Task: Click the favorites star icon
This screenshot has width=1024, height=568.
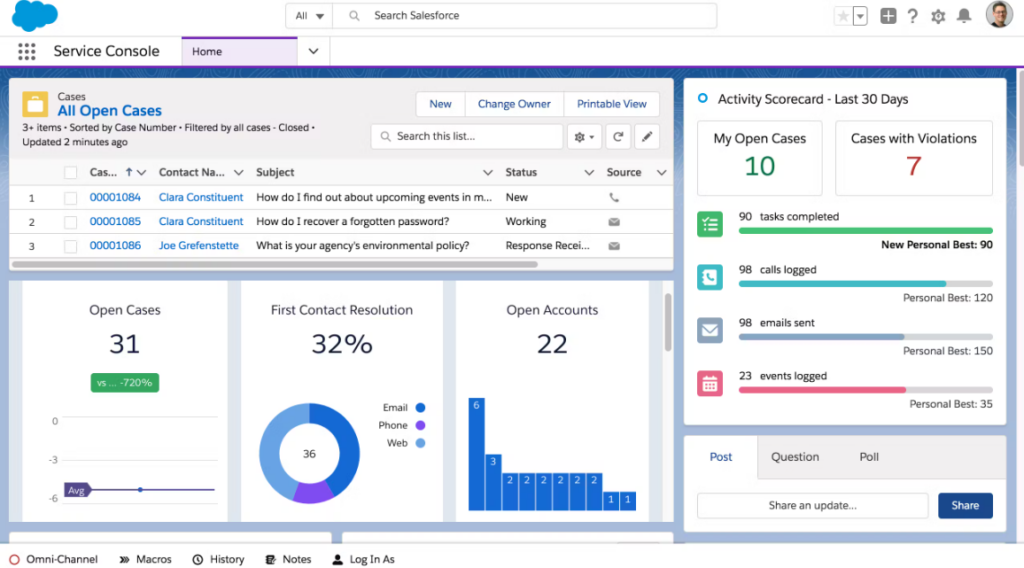Action: point(843,16)
